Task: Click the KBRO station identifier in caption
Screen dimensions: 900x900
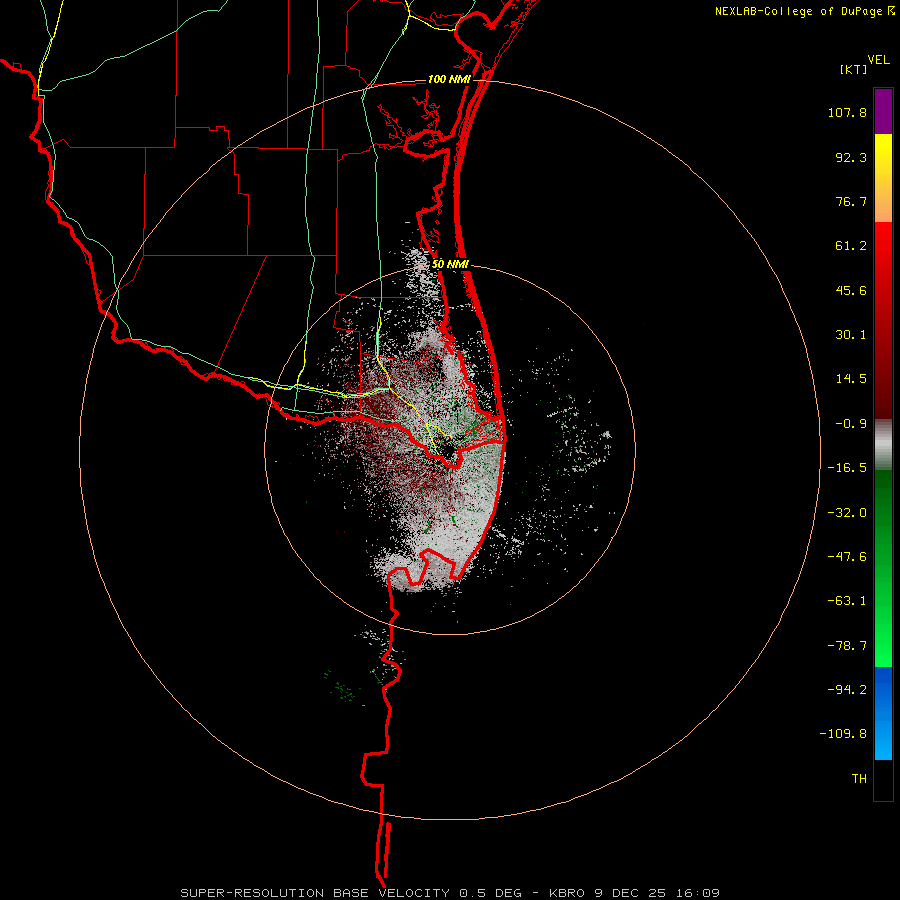Action: coord(567,893)
